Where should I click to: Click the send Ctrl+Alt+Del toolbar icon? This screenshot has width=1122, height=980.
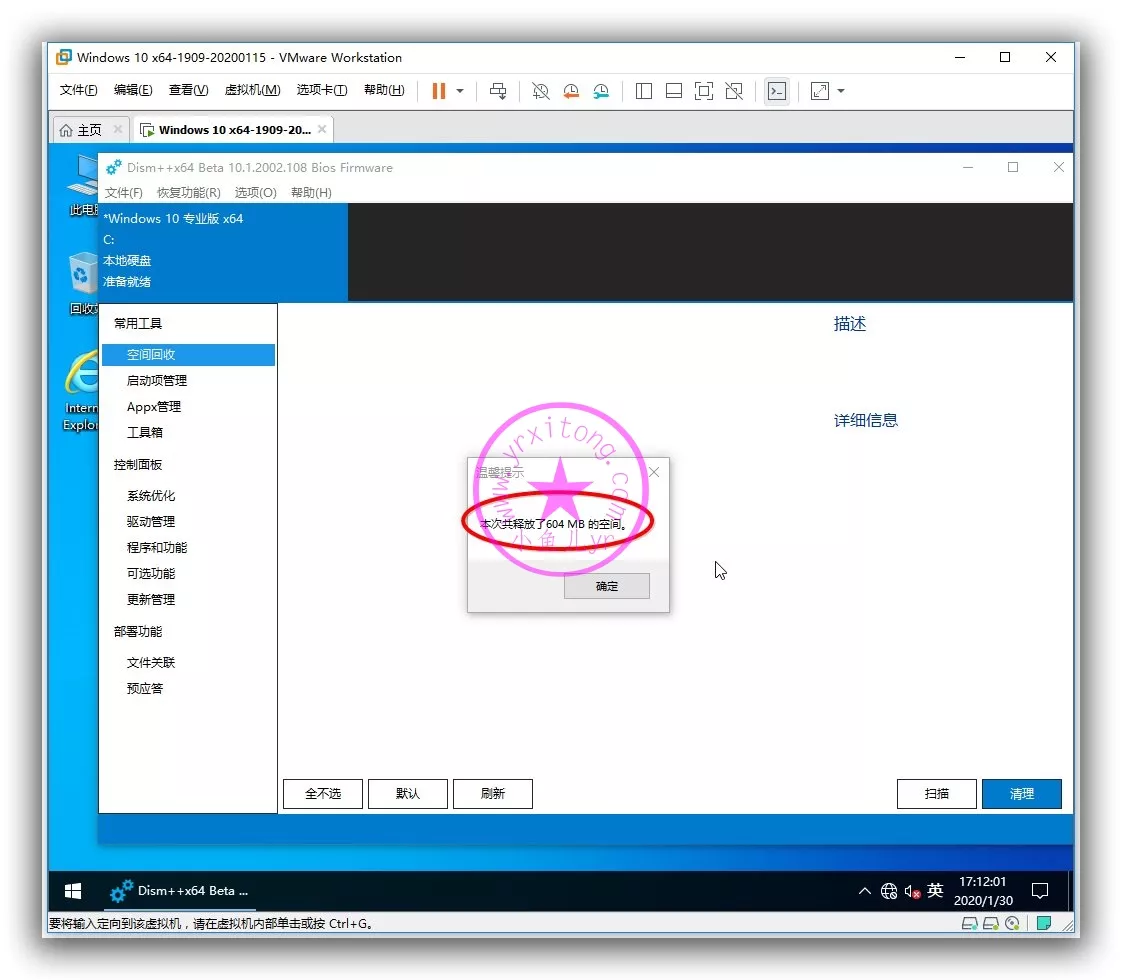[x=498, y=91]
